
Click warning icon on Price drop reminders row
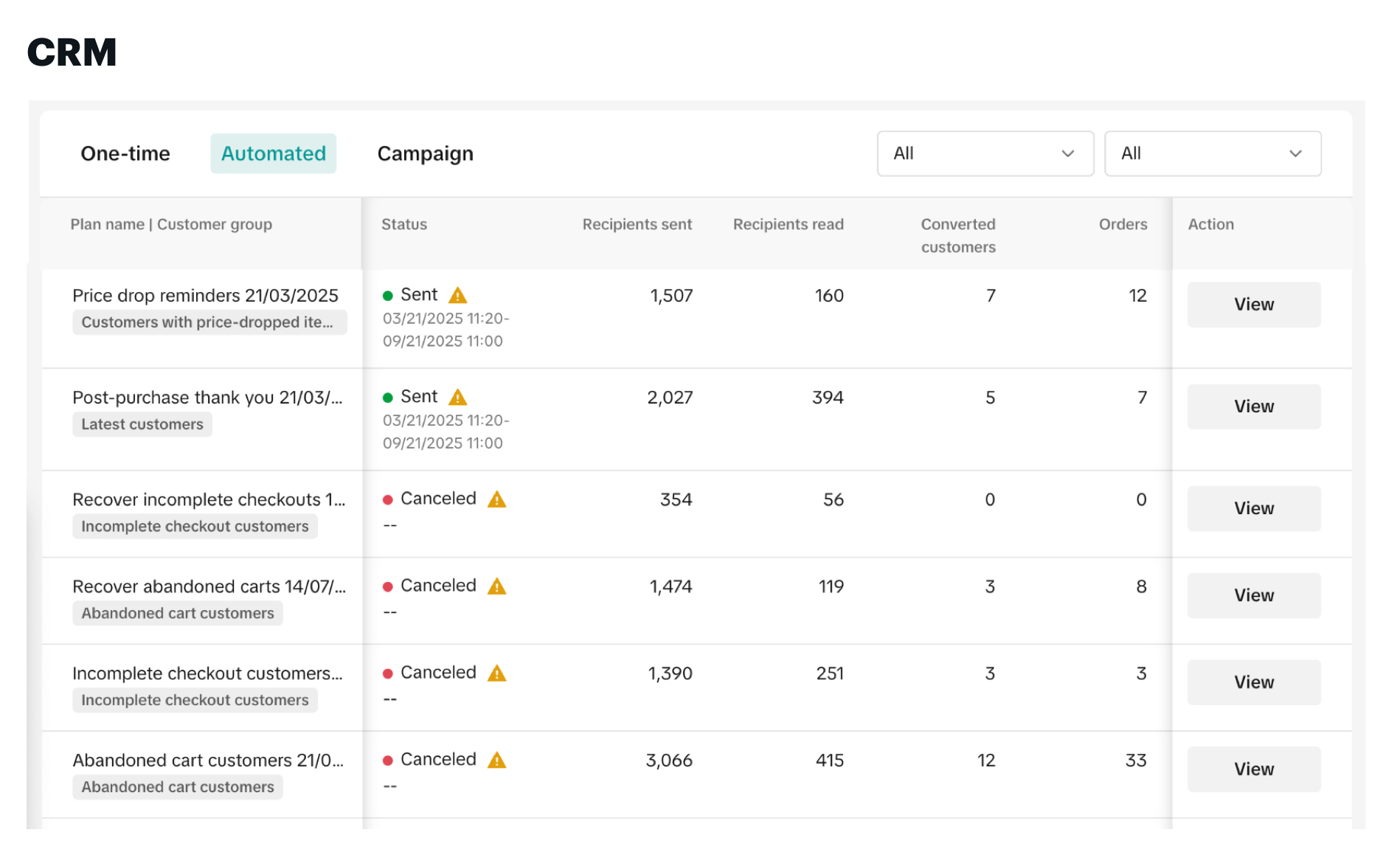(457, 296)
